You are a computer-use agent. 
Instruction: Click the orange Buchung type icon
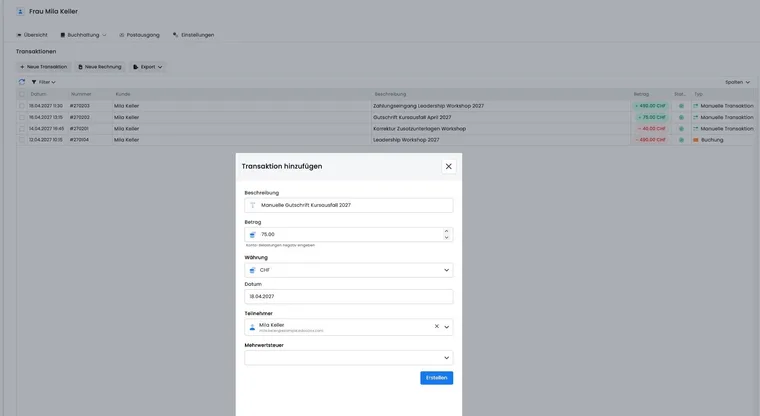tap(696, 140)
